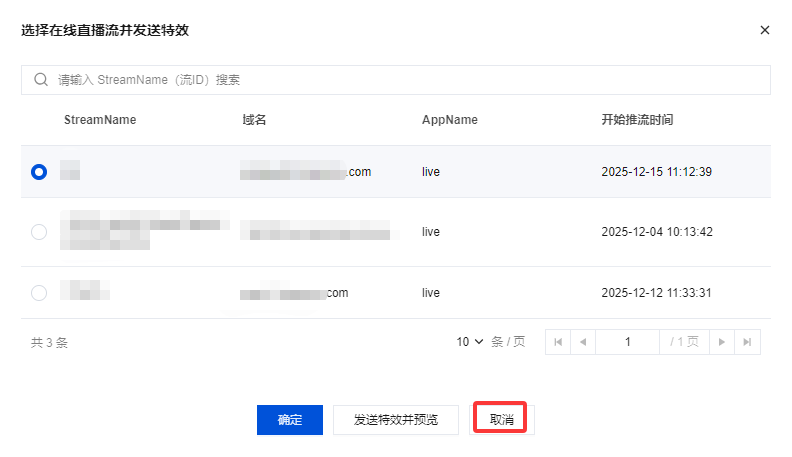
Task: Go to first page of results
Action: [x=558, y=342]
